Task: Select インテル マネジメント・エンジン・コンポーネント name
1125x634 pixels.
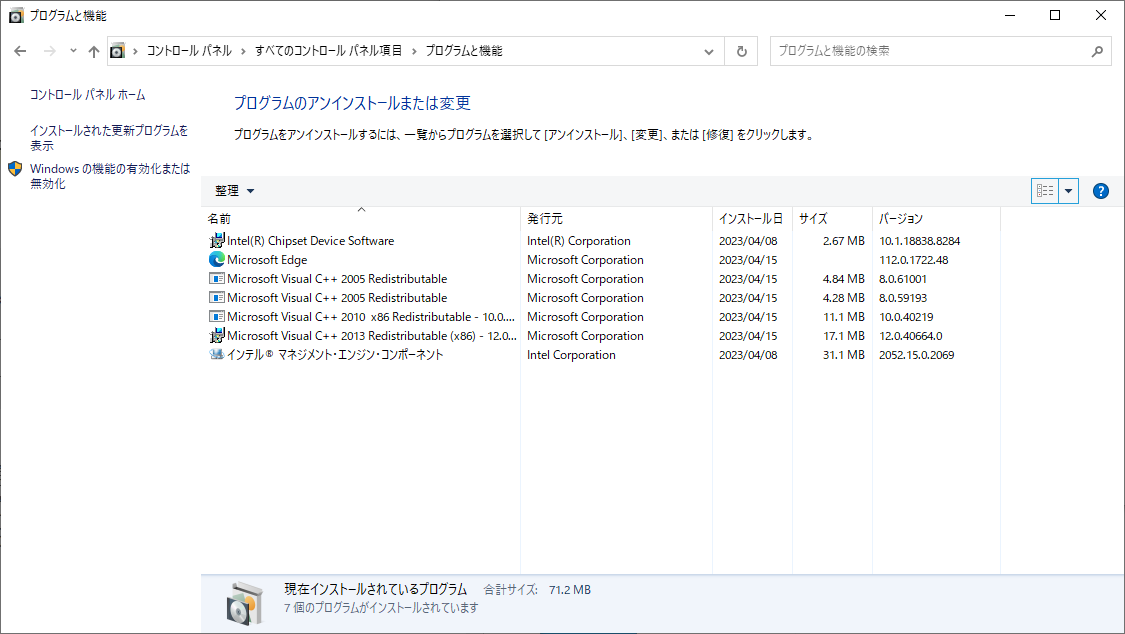Action: click(x=335, y=354)
